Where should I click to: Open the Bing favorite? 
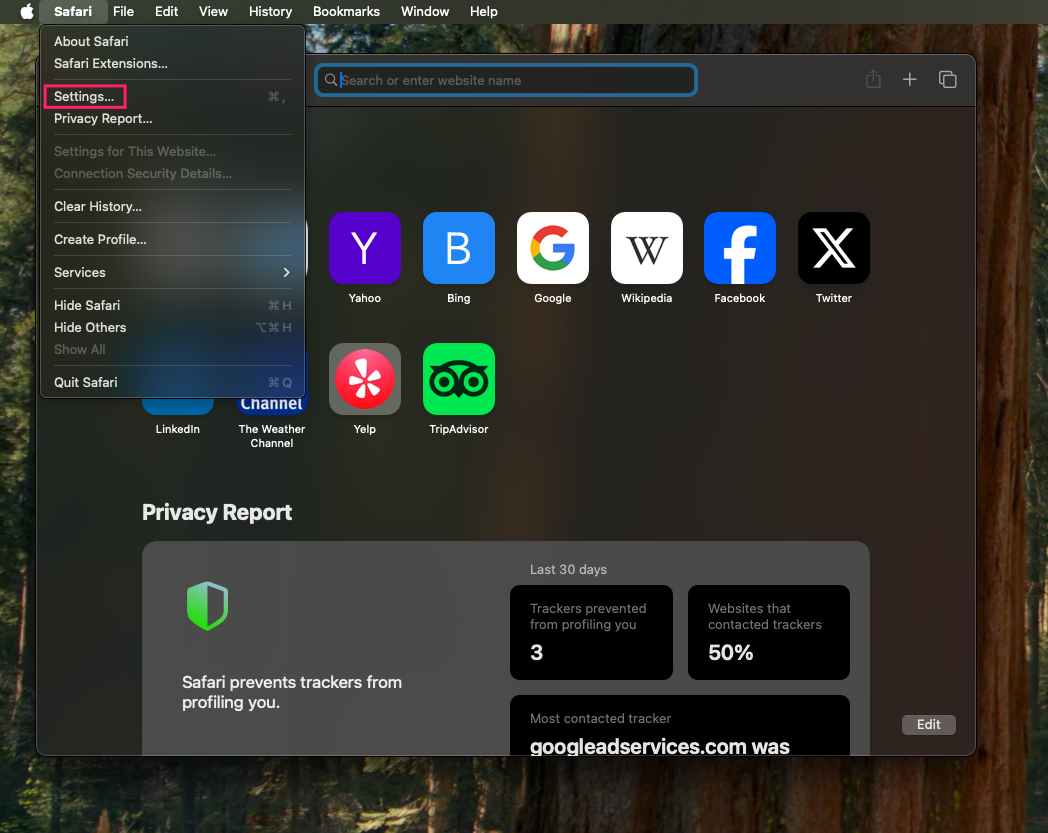pyautogui.click(x=458, y=248)
